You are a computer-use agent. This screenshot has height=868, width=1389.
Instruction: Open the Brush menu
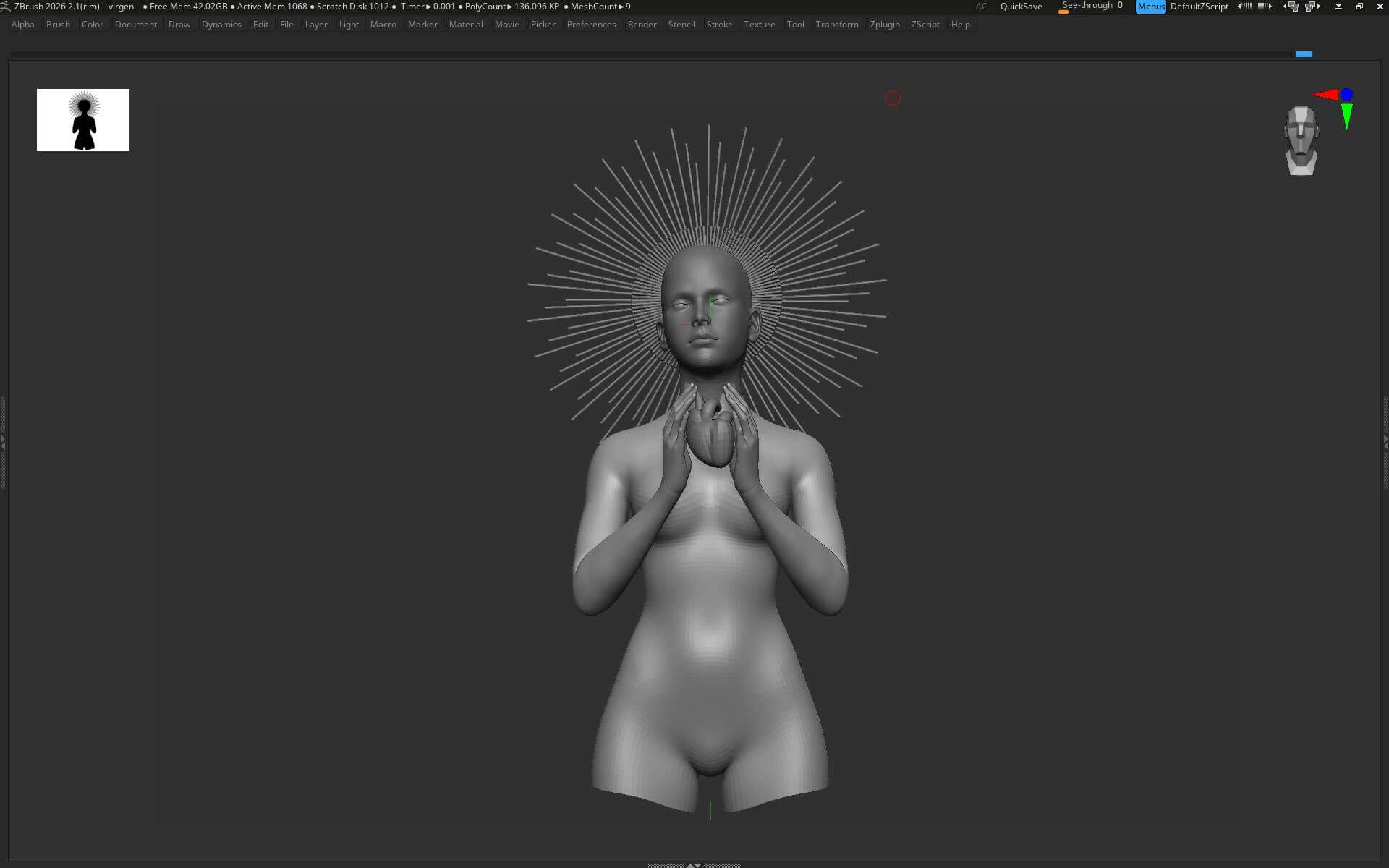pyautogui.click(x=58, y=25)
